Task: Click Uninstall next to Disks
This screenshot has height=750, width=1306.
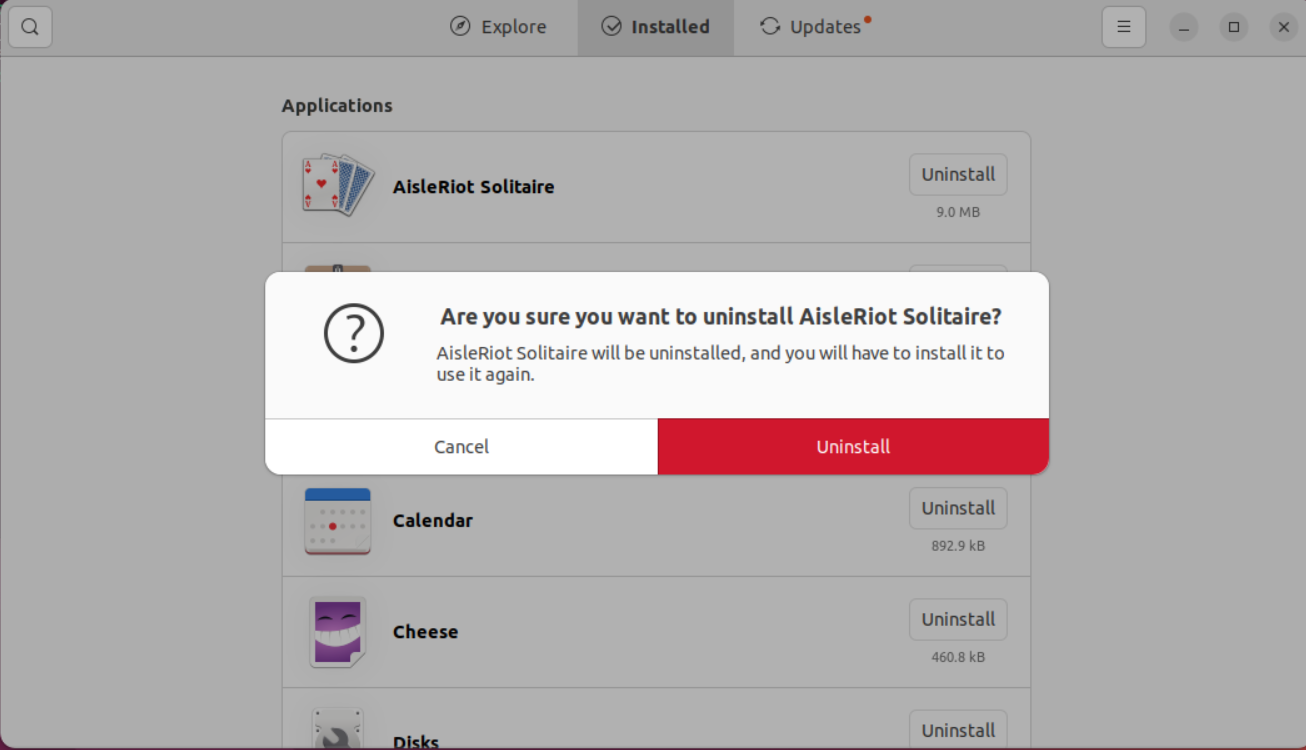Action: click(958, 730)
